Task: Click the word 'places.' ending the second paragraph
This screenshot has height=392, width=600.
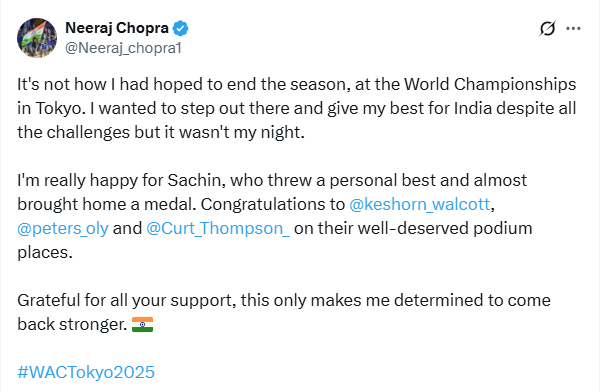Action: pos(45,253)
